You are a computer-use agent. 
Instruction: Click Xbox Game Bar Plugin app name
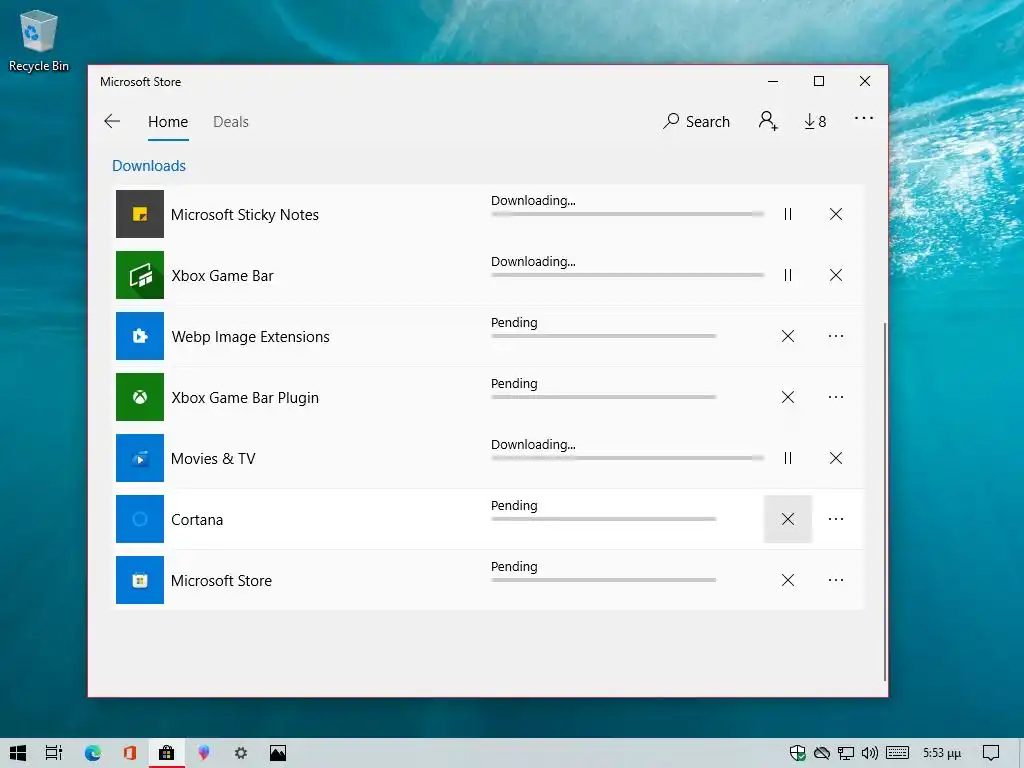click(x=245, y=398)
